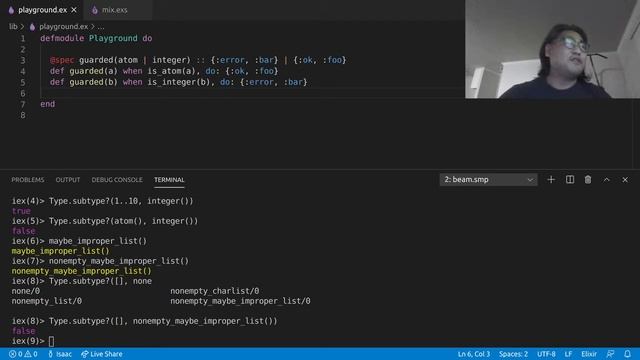Image resolution: width=640 pixels, height=360 pixels.
Task: Click the playground.ex breadcrumb segment
Action: tap(63, 27)
